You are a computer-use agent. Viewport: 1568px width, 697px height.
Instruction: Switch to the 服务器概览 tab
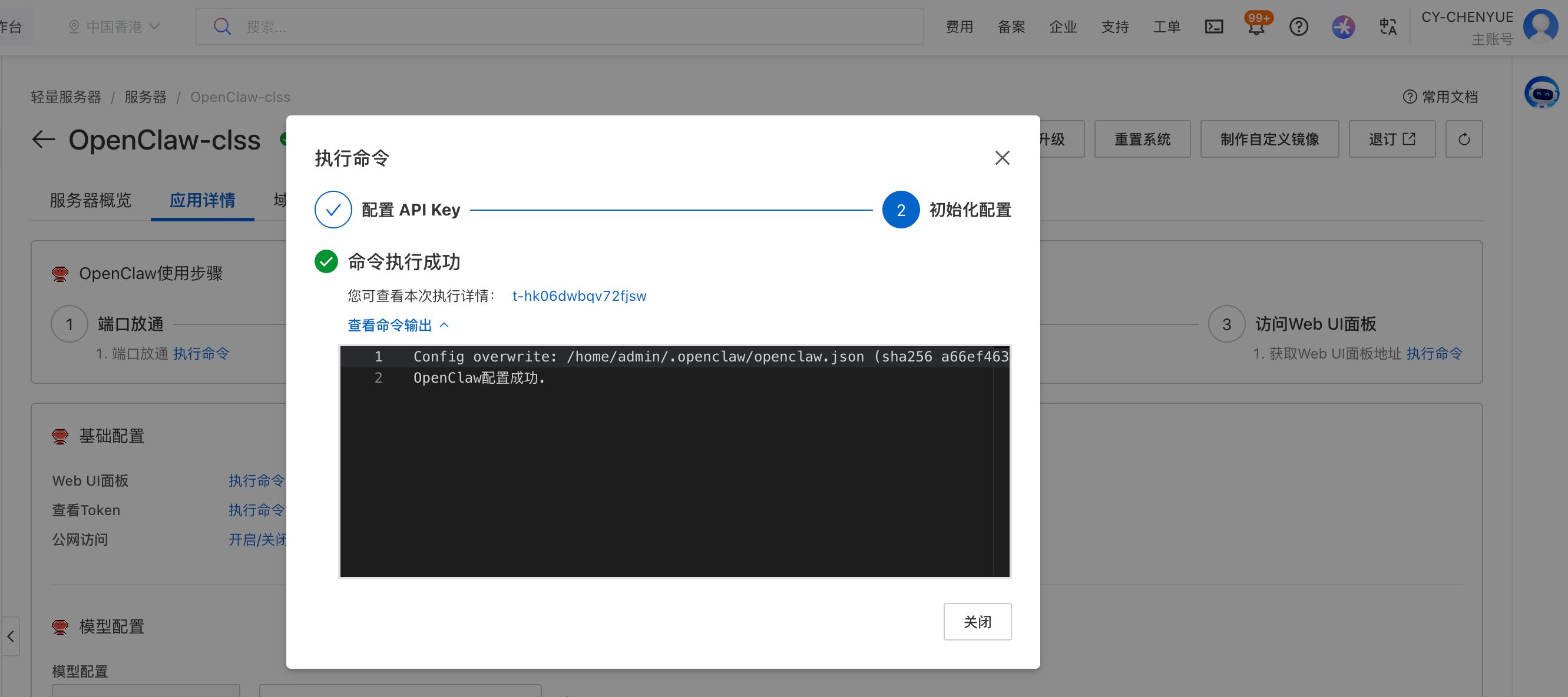pyautogui.click(x=90, y=200)
